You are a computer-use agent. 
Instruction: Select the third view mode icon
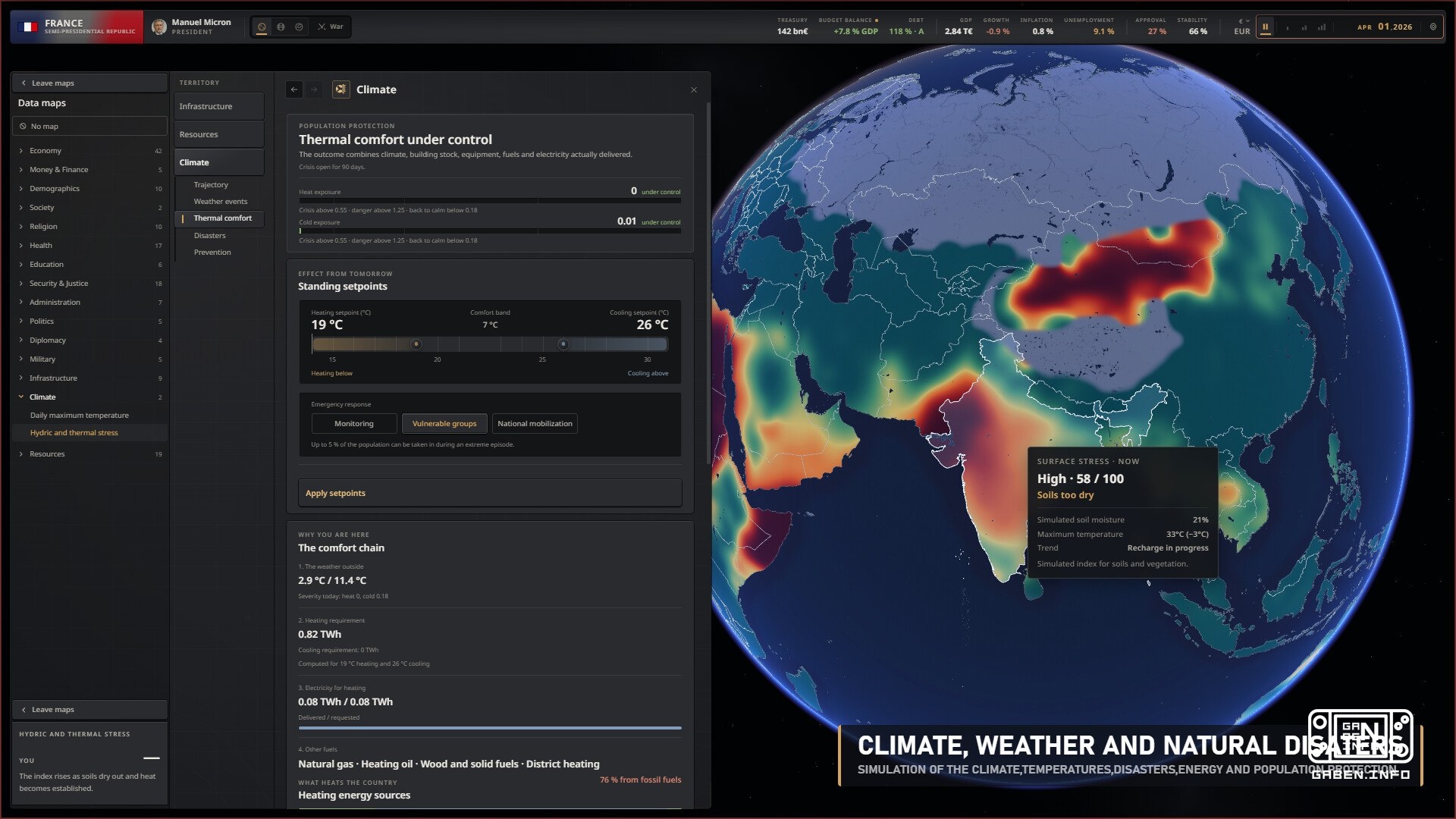click(x=299, y=27)
